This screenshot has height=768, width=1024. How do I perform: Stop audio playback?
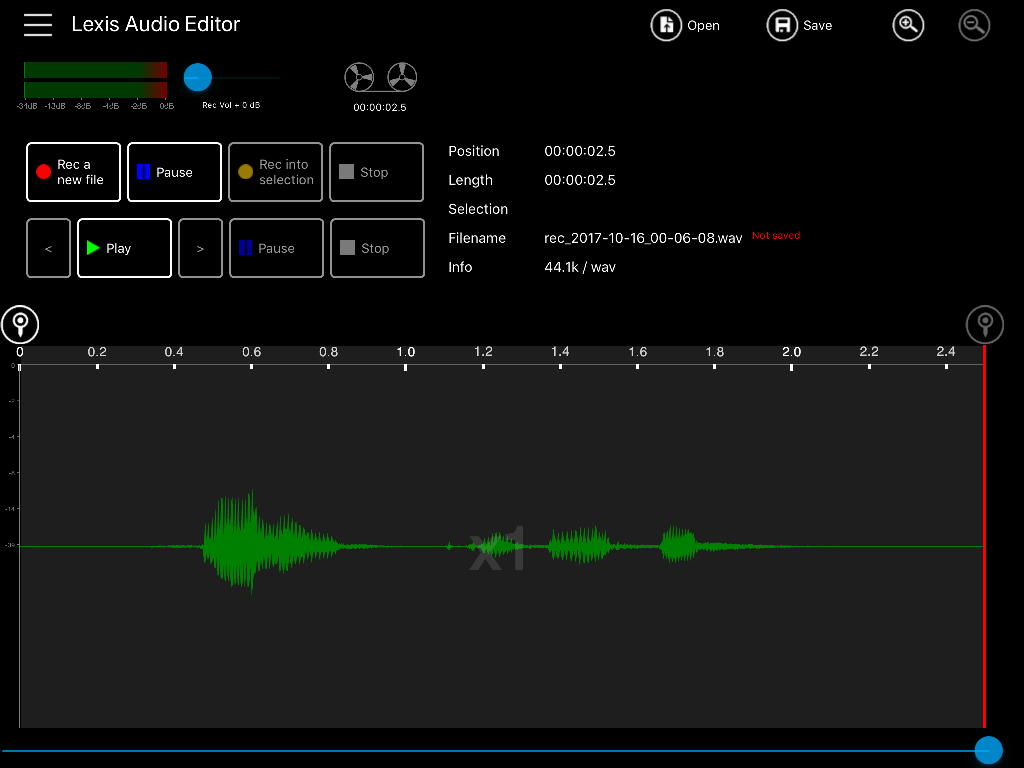click(377, 248)
